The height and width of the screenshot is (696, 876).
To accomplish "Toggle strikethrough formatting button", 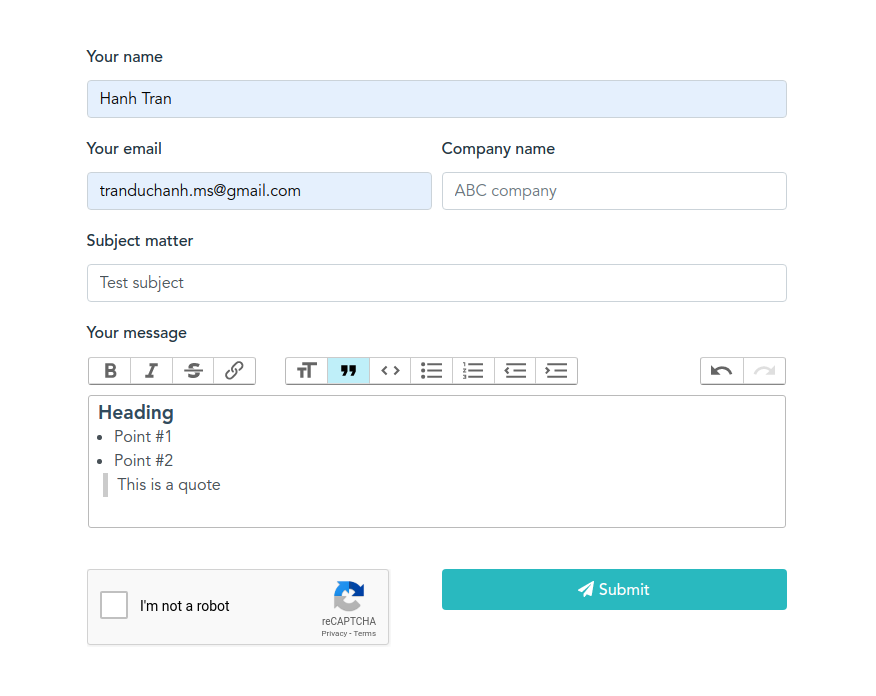I will pos(193,371).
